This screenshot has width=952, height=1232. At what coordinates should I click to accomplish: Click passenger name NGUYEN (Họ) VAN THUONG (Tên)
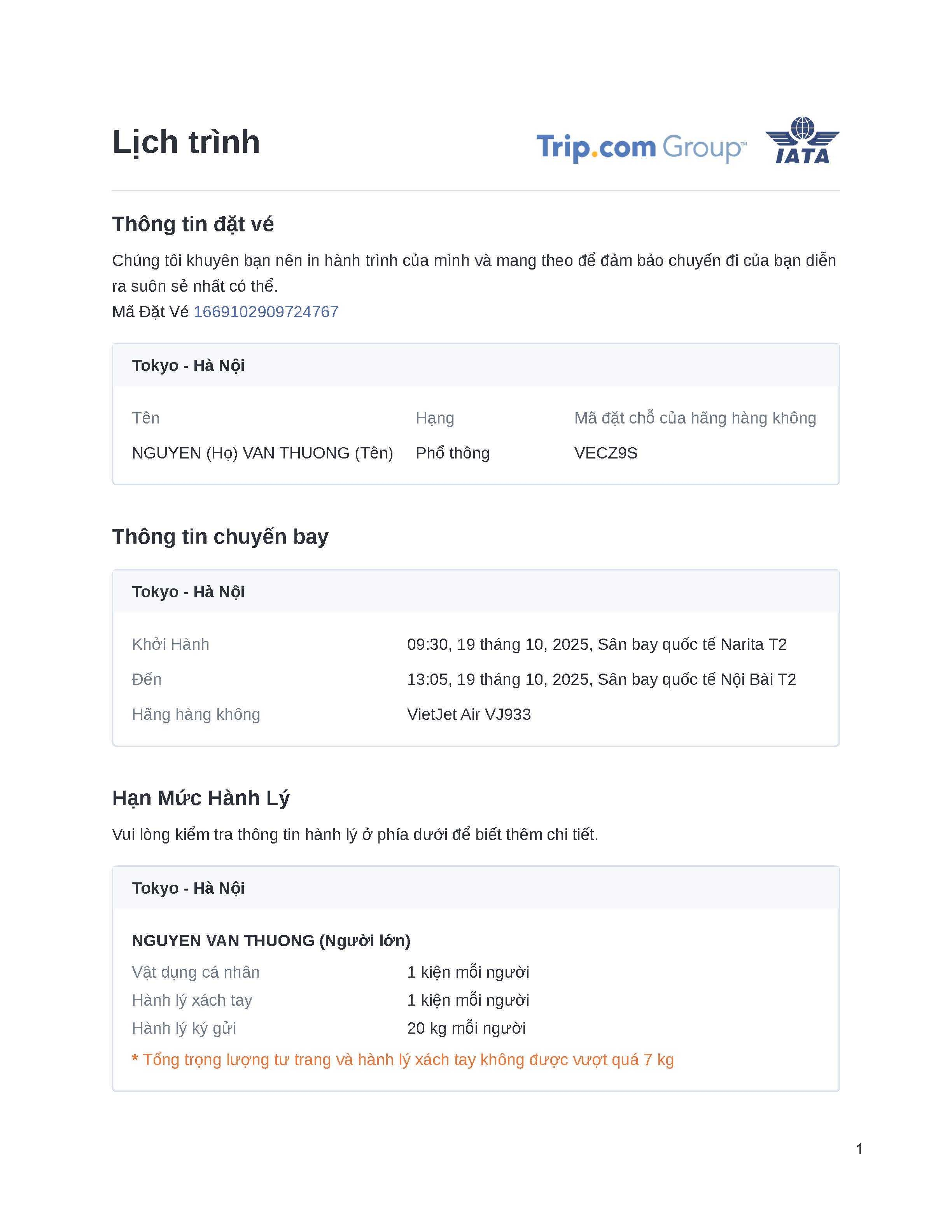(262, 453)
